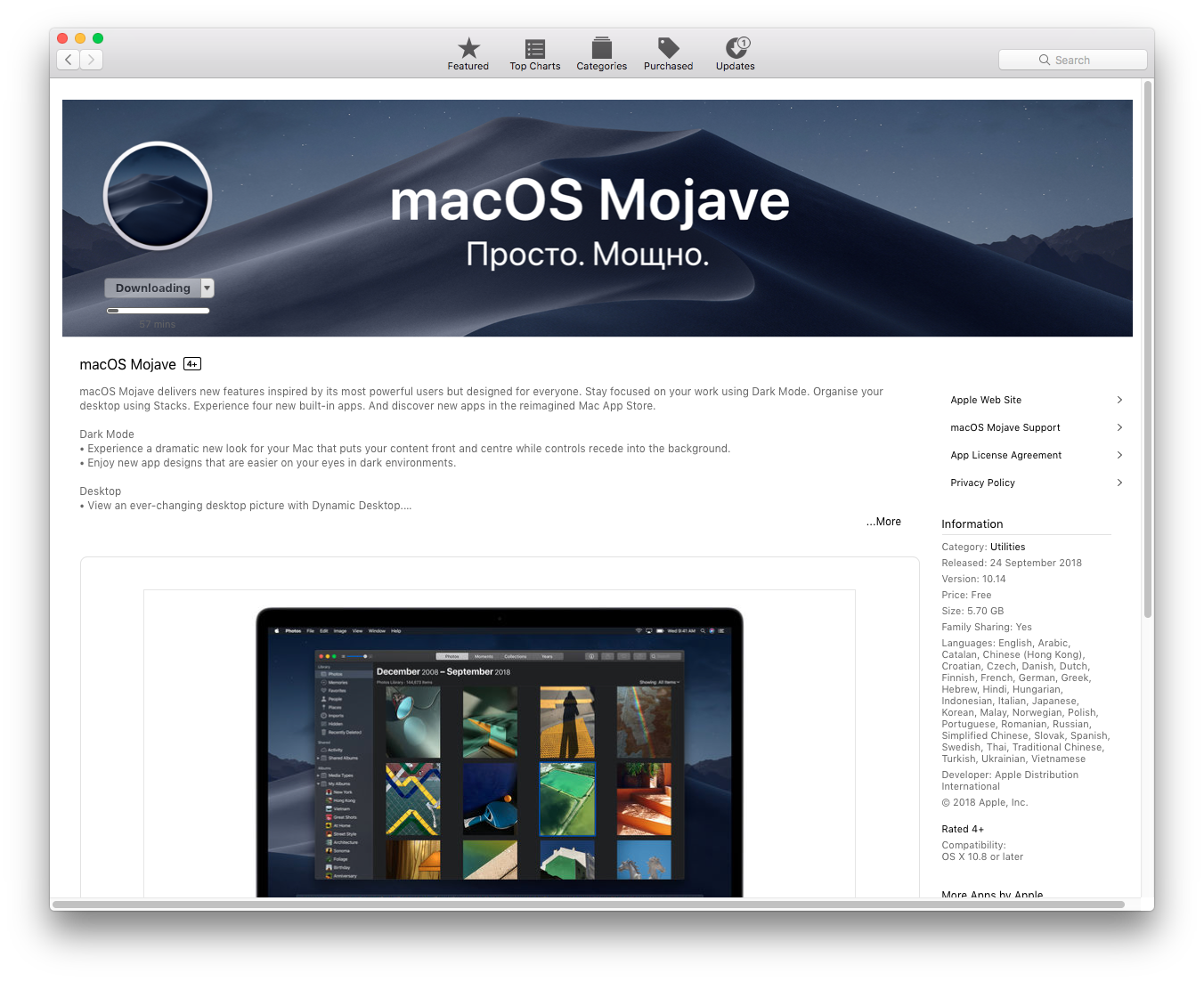Click the "Dark Mode" description heading
The width and height of the screenshot is (1204, 982).
[107, 434]
